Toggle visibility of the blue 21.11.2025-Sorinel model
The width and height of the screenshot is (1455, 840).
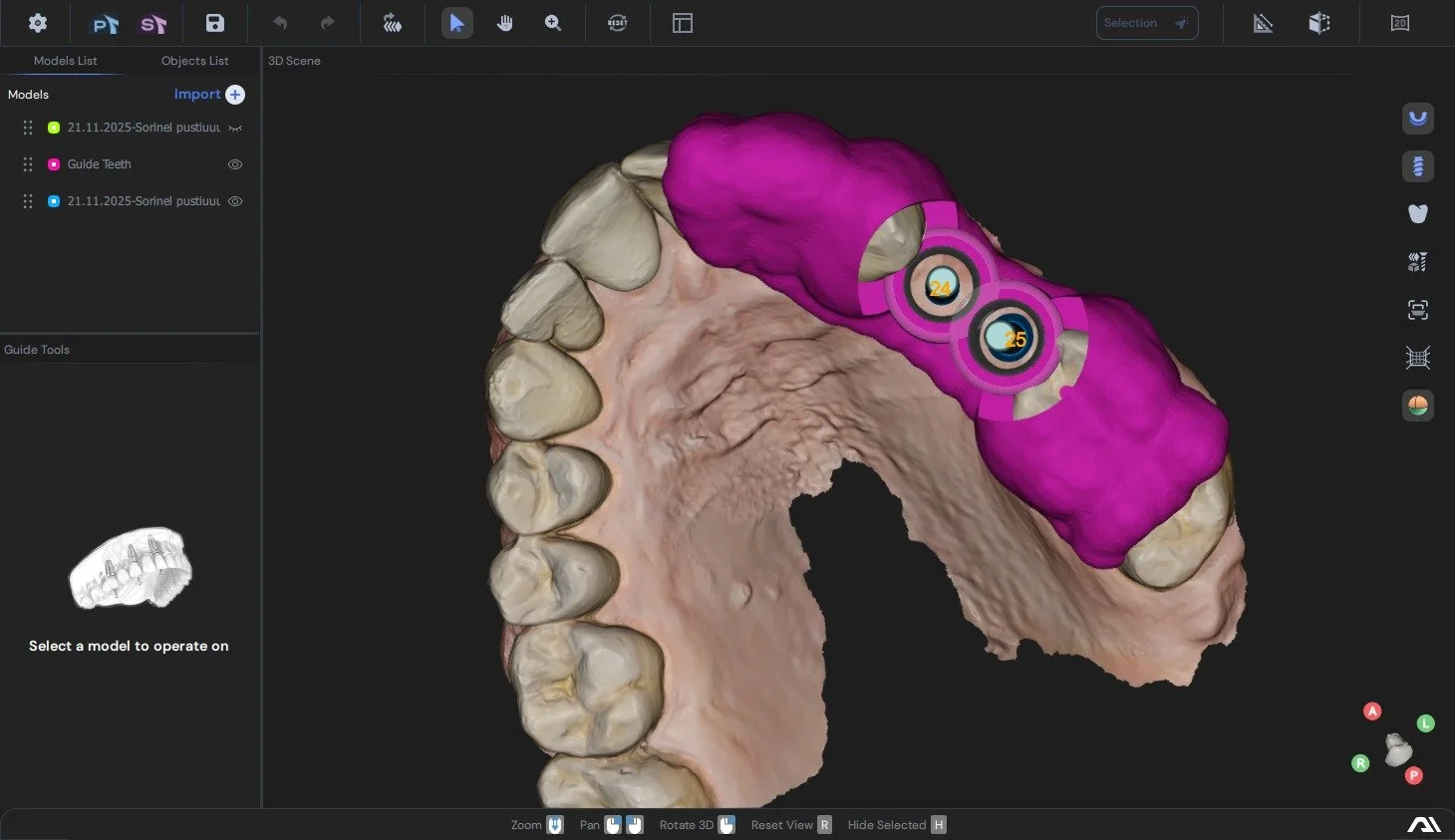234,200
